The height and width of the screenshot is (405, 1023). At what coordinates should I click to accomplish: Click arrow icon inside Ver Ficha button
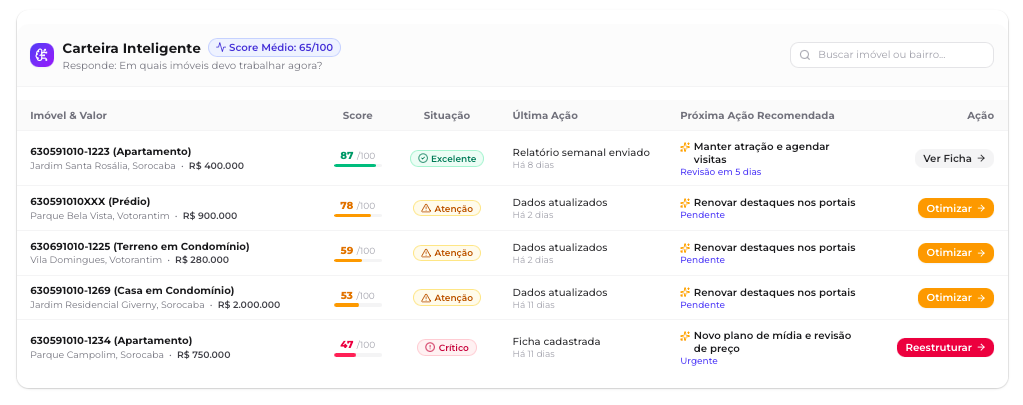pyautogui.click(x=981, y=158)
